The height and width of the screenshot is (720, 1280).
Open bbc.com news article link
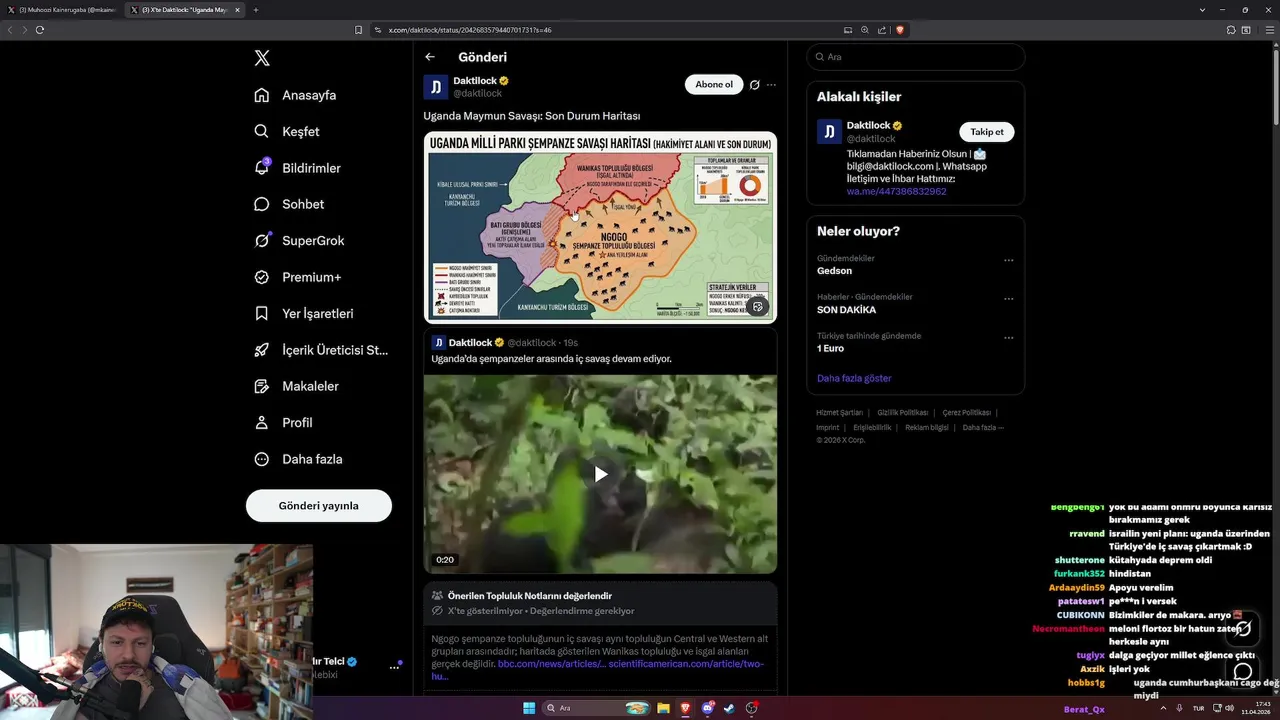(x=551, y=664)
